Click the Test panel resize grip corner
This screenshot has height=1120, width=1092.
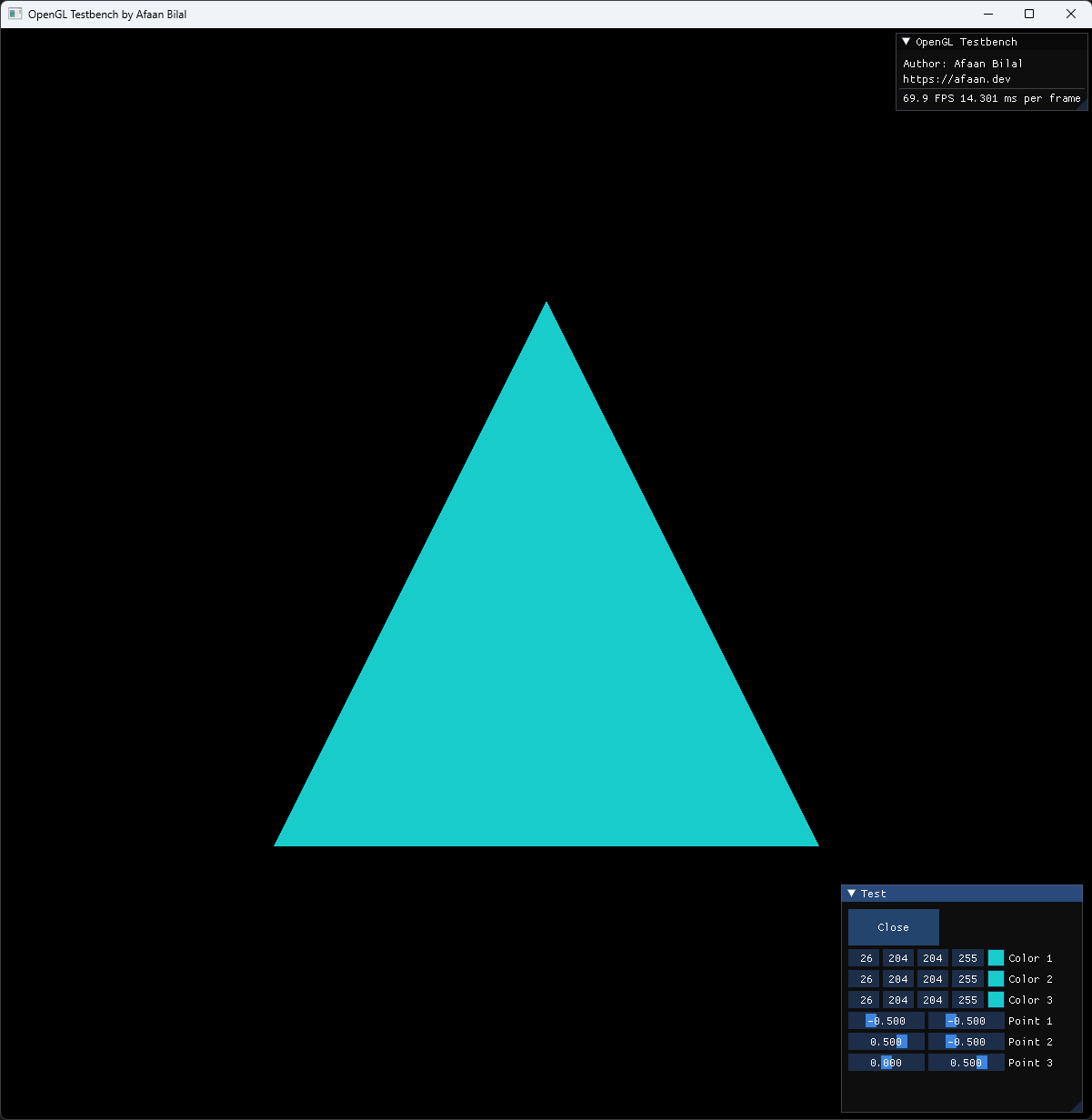pos(1077,1106)
